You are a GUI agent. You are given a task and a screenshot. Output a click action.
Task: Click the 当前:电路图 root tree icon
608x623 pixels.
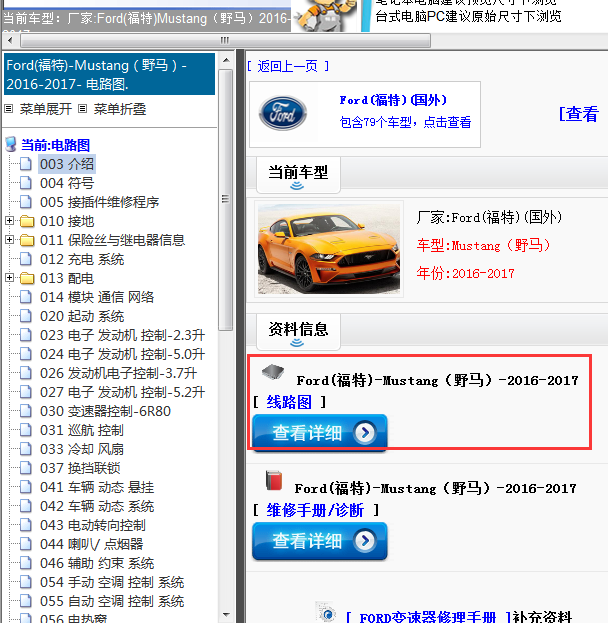tap(11, 145)
